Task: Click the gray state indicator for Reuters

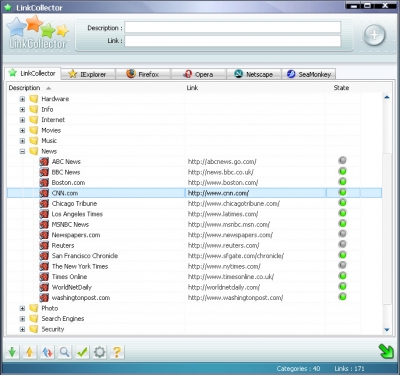Action: 342,244
